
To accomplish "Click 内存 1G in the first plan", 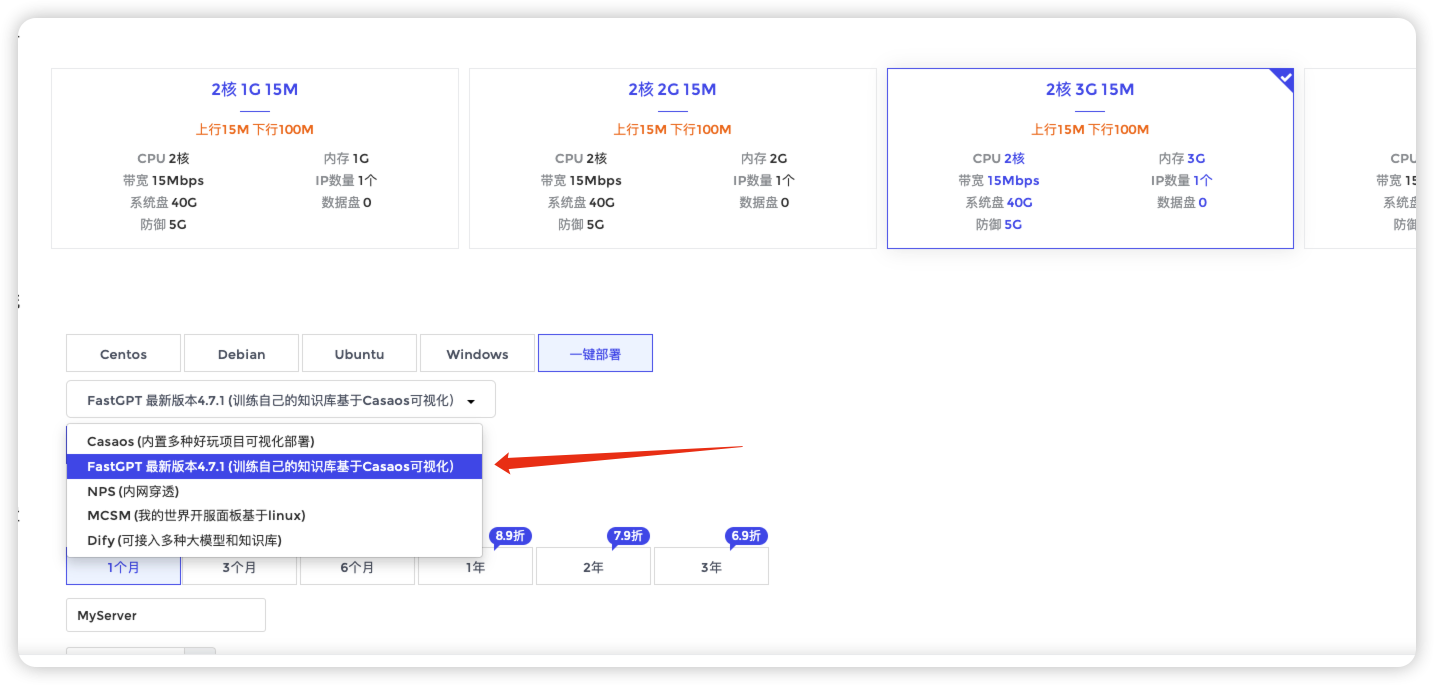I will (346, 158).
